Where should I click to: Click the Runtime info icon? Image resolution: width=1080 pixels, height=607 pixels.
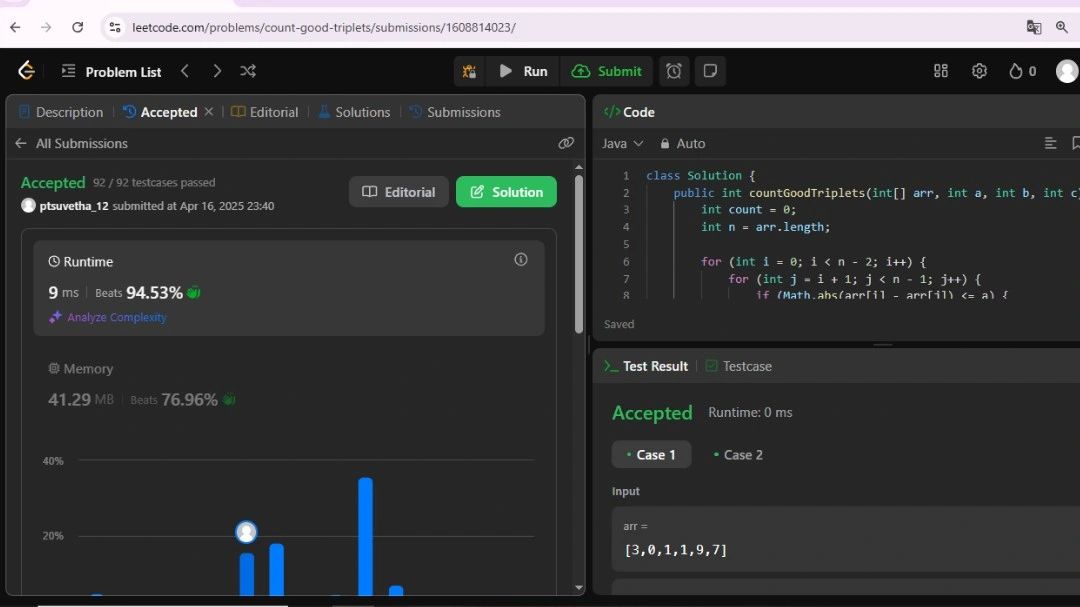coord(521,259)
